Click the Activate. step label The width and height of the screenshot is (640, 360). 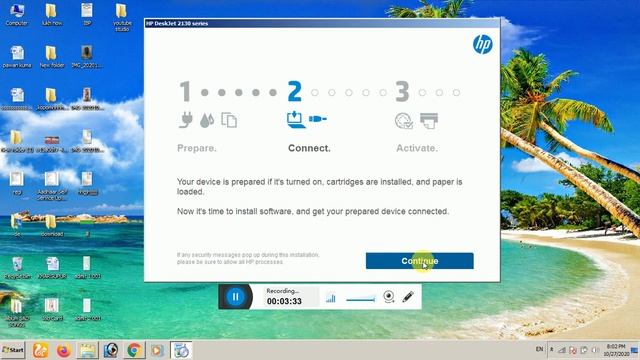(x=417, y=148)
